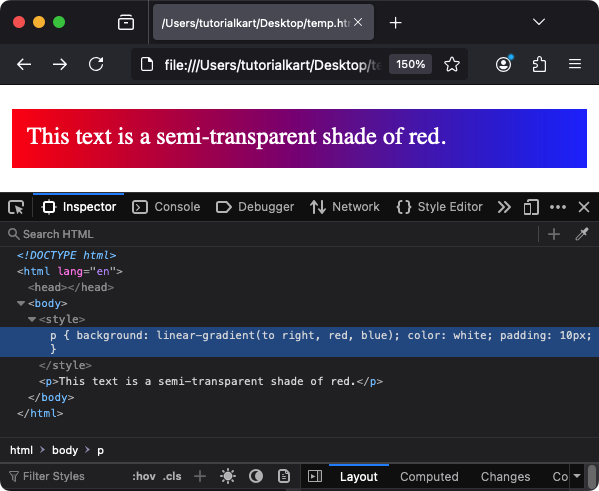Switch to the Style Editor tab

[x=439, y=207]
